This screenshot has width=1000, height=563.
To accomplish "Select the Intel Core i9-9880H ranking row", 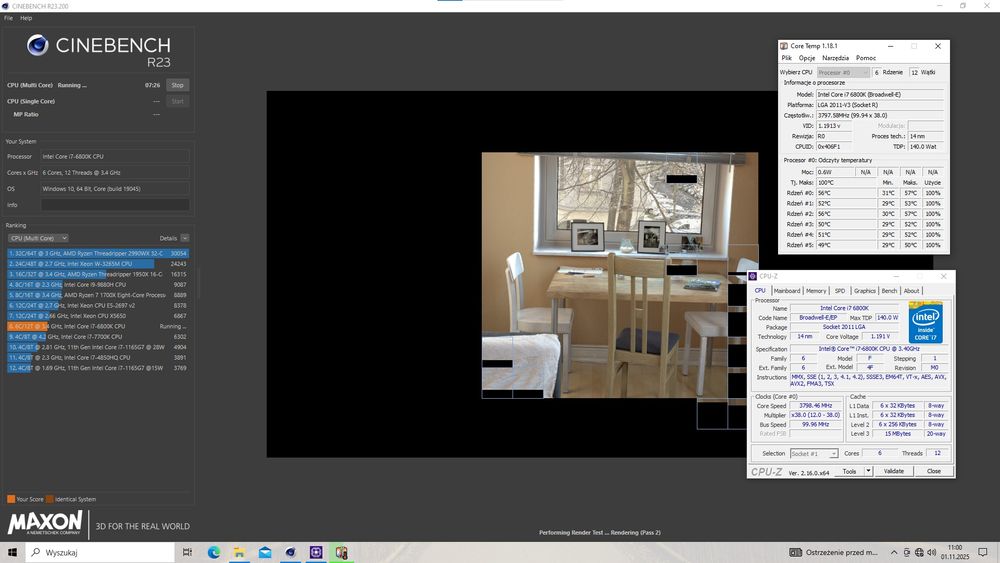I will (98, 284).
